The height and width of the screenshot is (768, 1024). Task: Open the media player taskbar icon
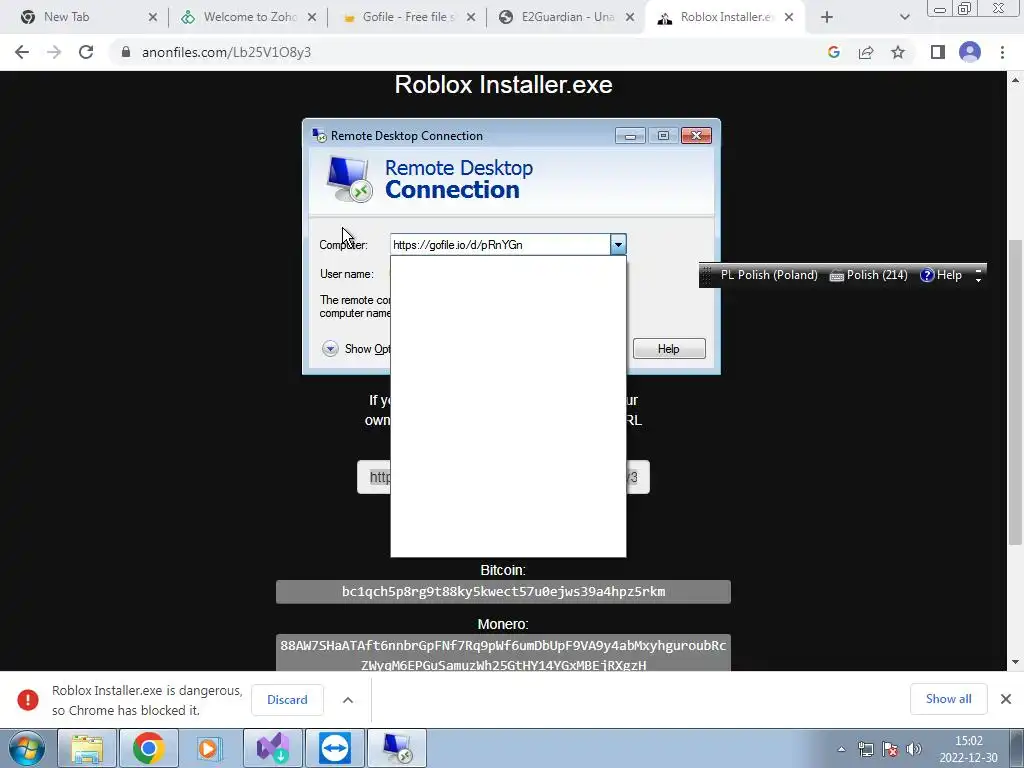[210, 748]
